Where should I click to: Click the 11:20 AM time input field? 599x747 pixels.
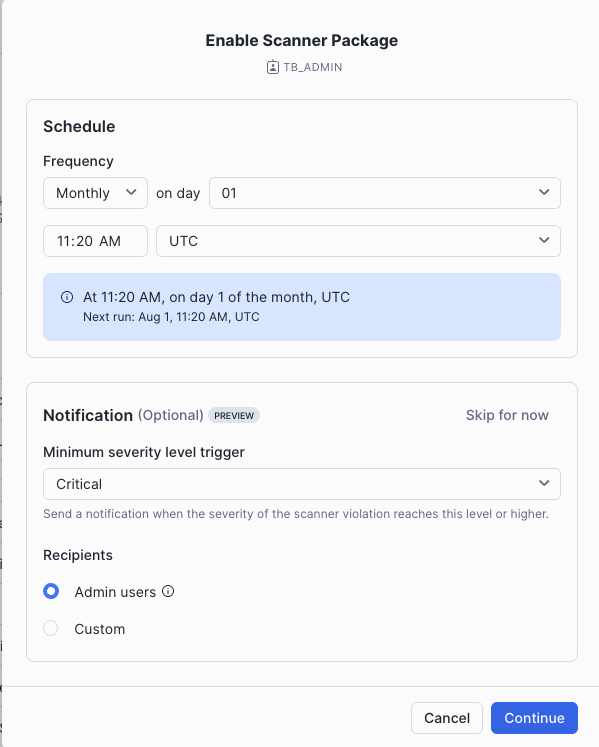(95, 241)
